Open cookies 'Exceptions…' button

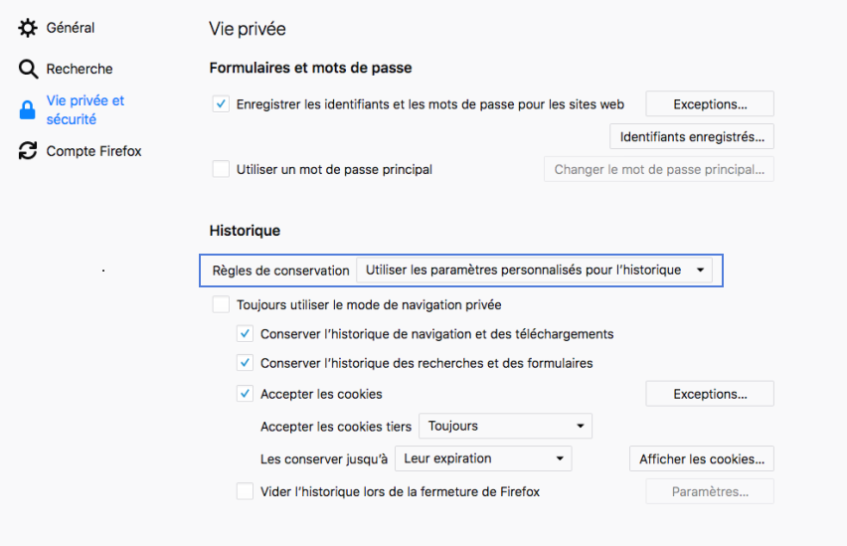[710, 394]
